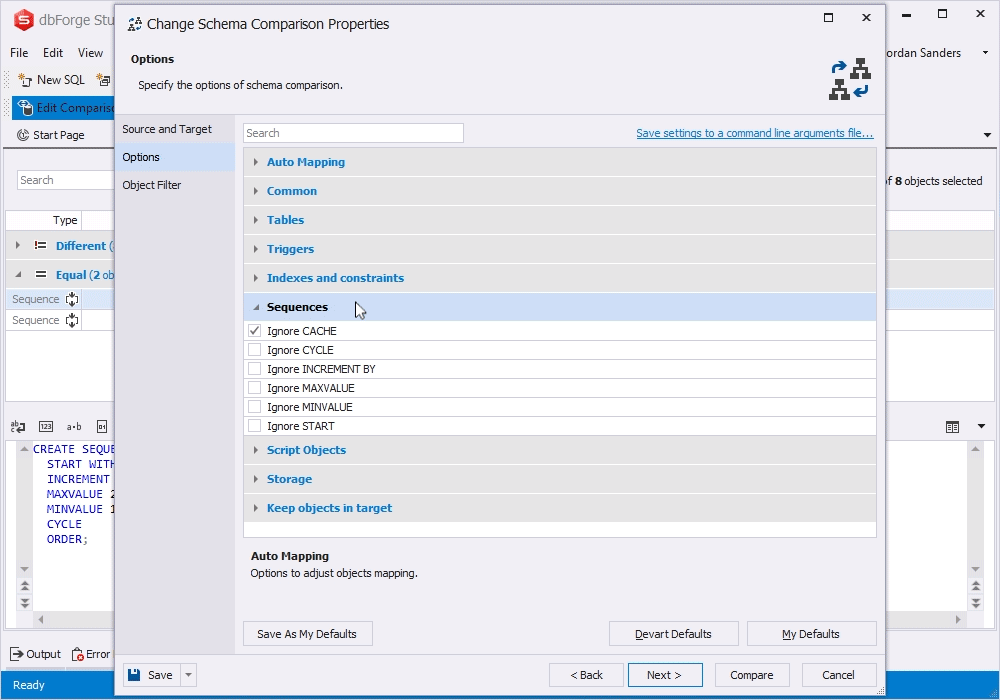Select Source and Target page

pos(175,129)
